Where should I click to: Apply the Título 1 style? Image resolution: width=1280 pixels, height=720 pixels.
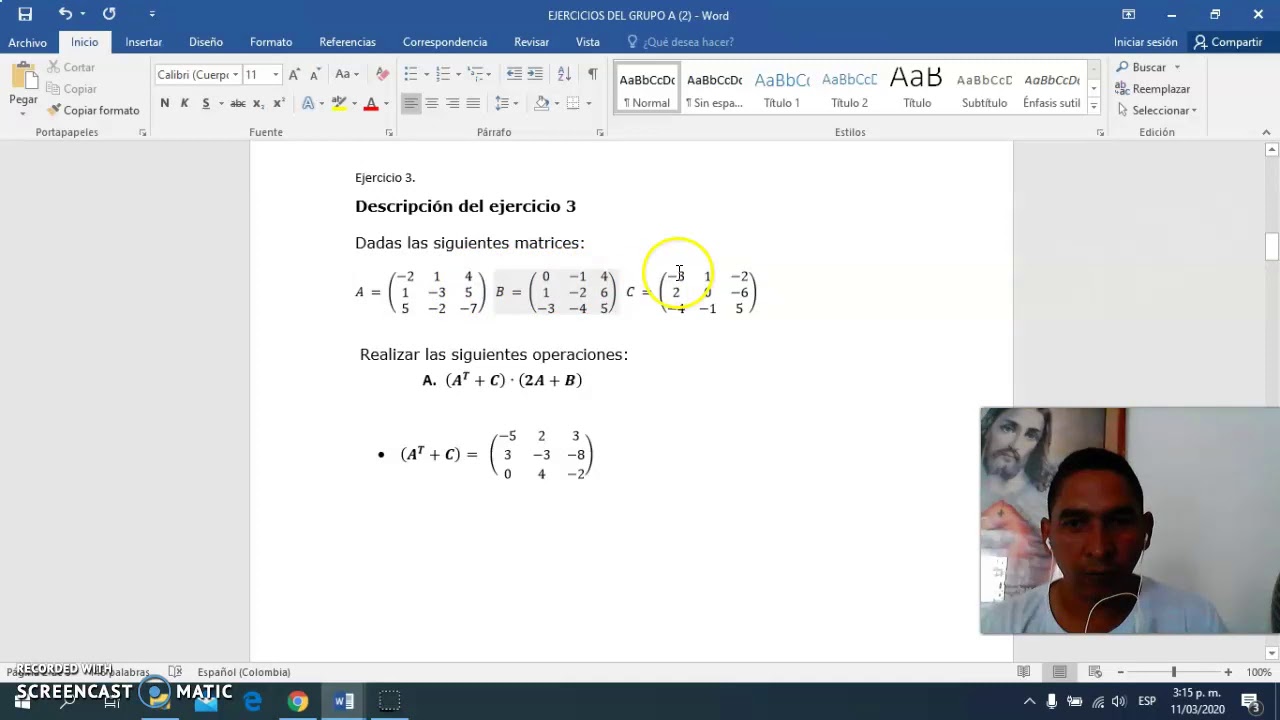782,89
